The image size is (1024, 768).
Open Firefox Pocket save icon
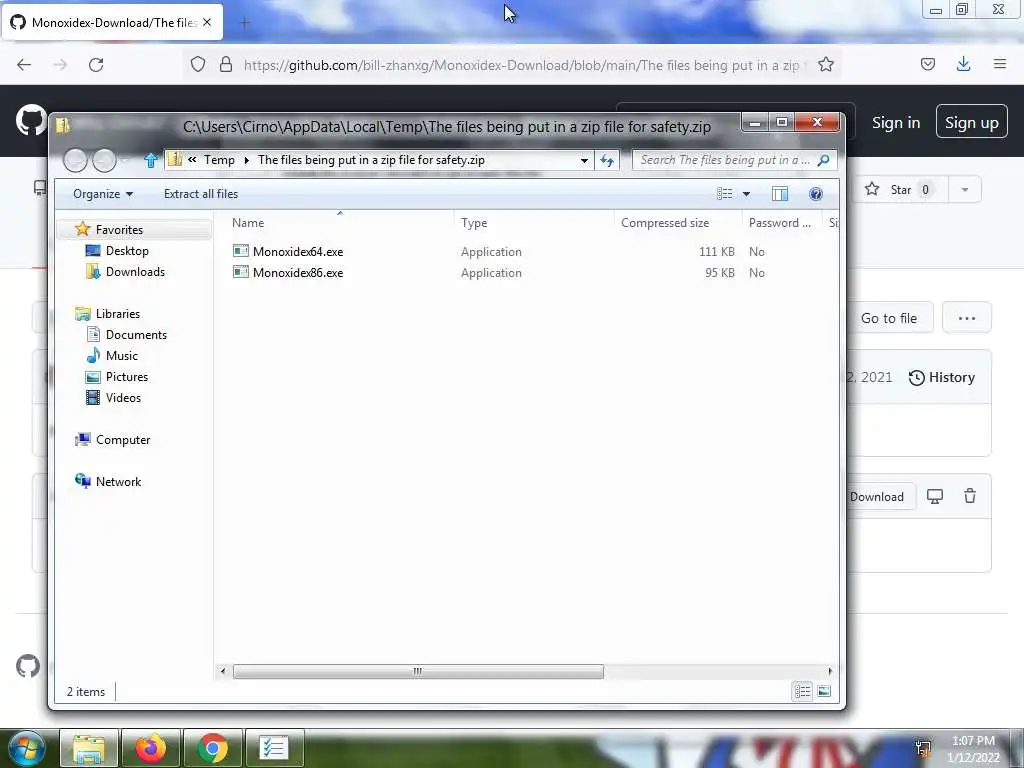pyautogui.click(x=928, y=64)
